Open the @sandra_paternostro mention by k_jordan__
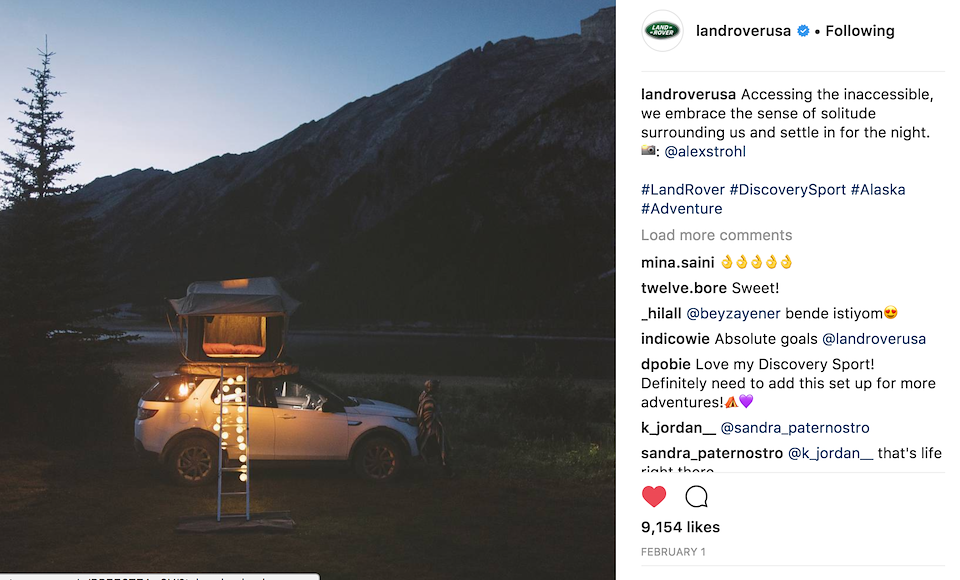This screenshot has height=580, width=960. tap(795, 428)
